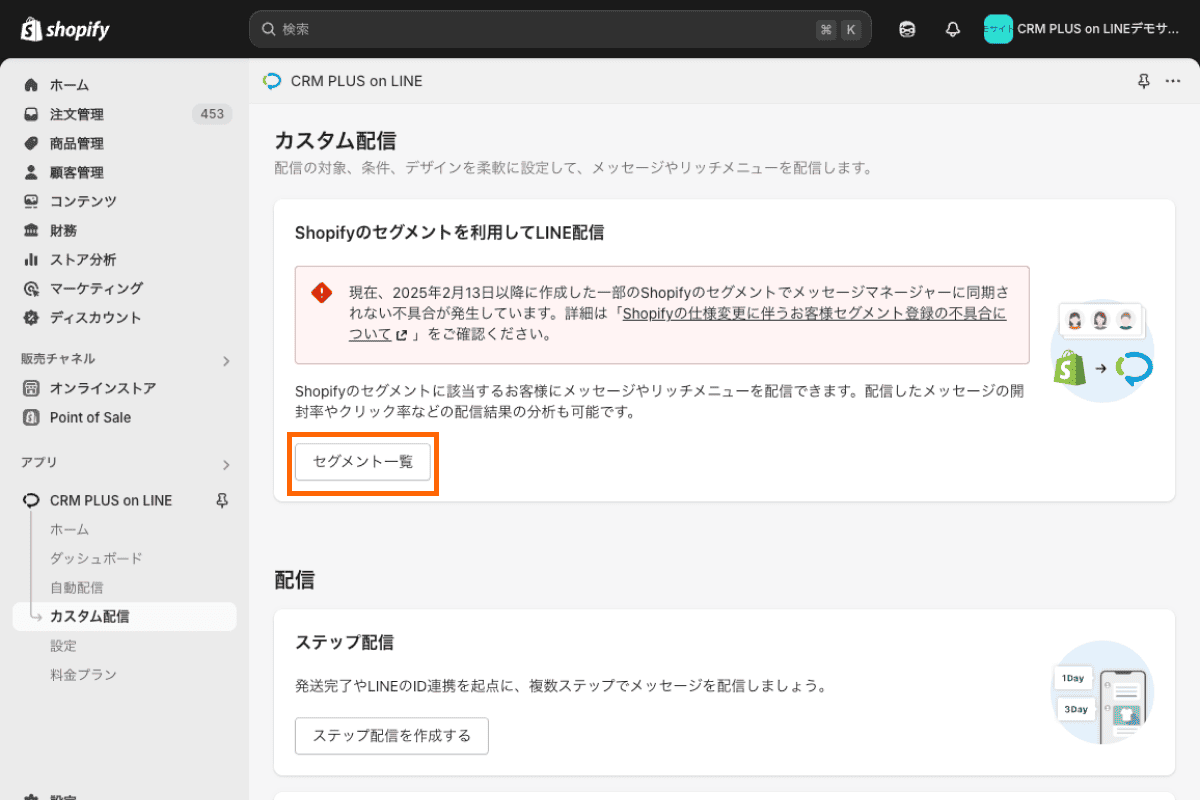The height and width of the screenshot is (800, 1200).
Task: Click the store avatar in top bar
Action: 998,29
